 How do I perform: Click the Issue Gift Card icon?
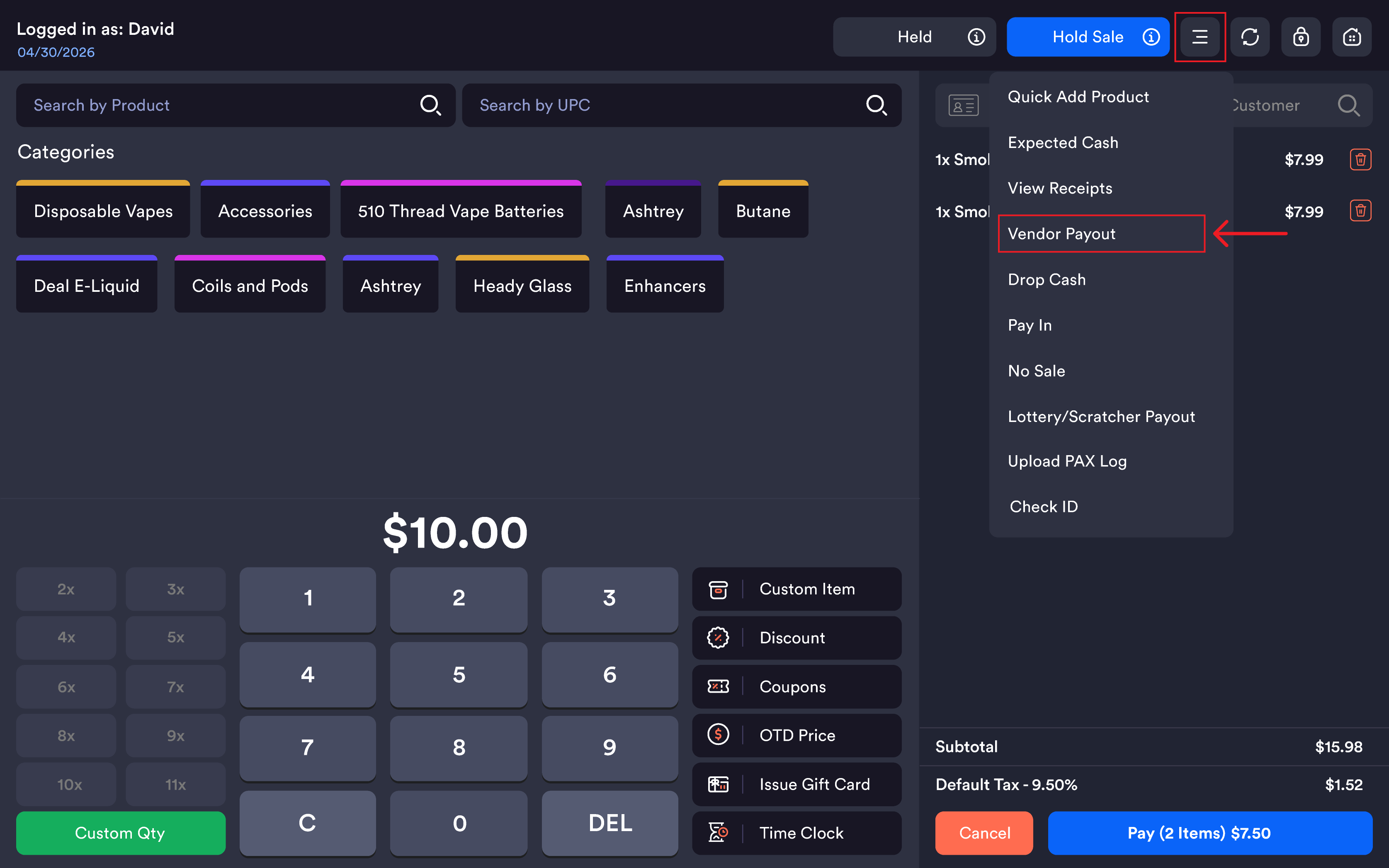coord(718,784)
